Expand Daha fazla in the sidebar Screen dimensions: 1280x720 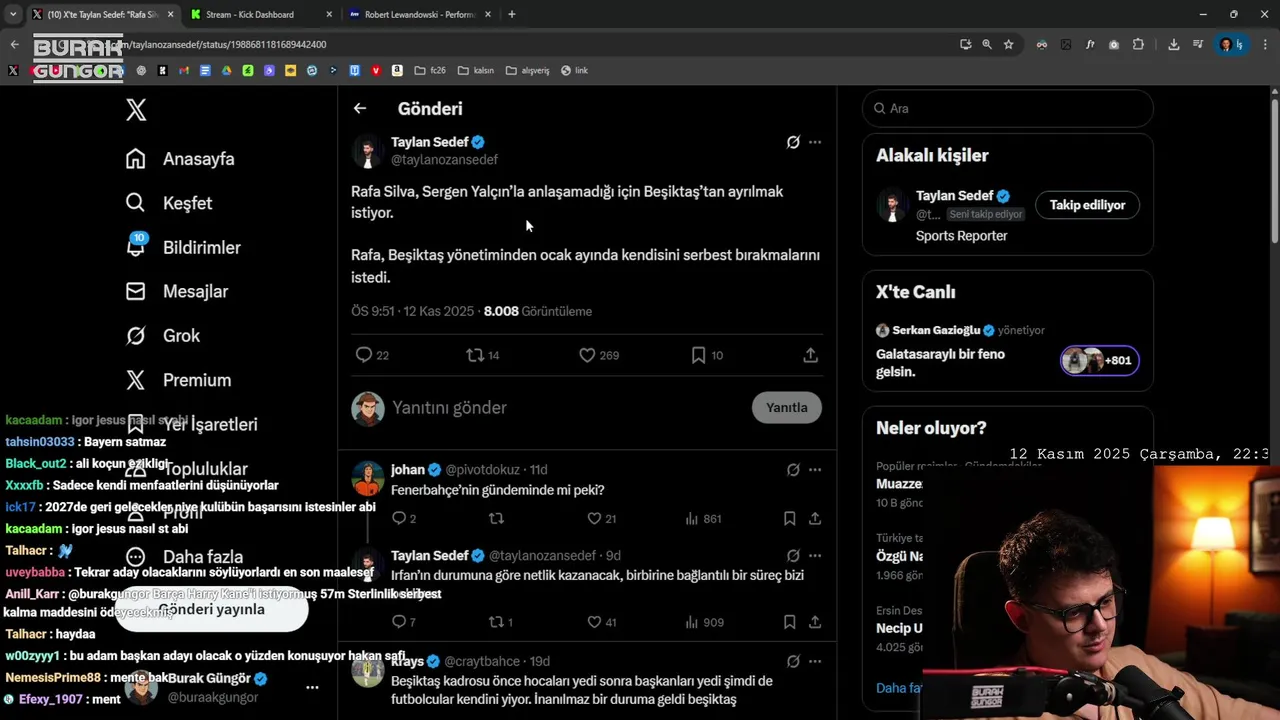tap(184, 557)
